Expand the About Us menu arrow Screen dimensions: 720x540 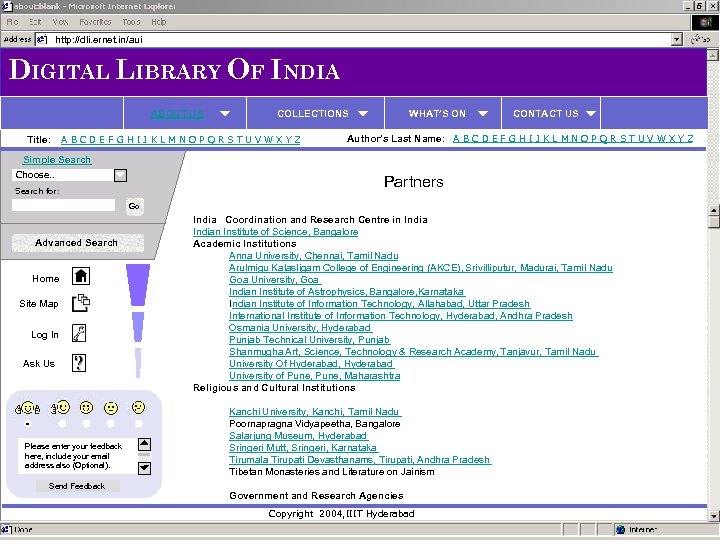coord(225,113)
